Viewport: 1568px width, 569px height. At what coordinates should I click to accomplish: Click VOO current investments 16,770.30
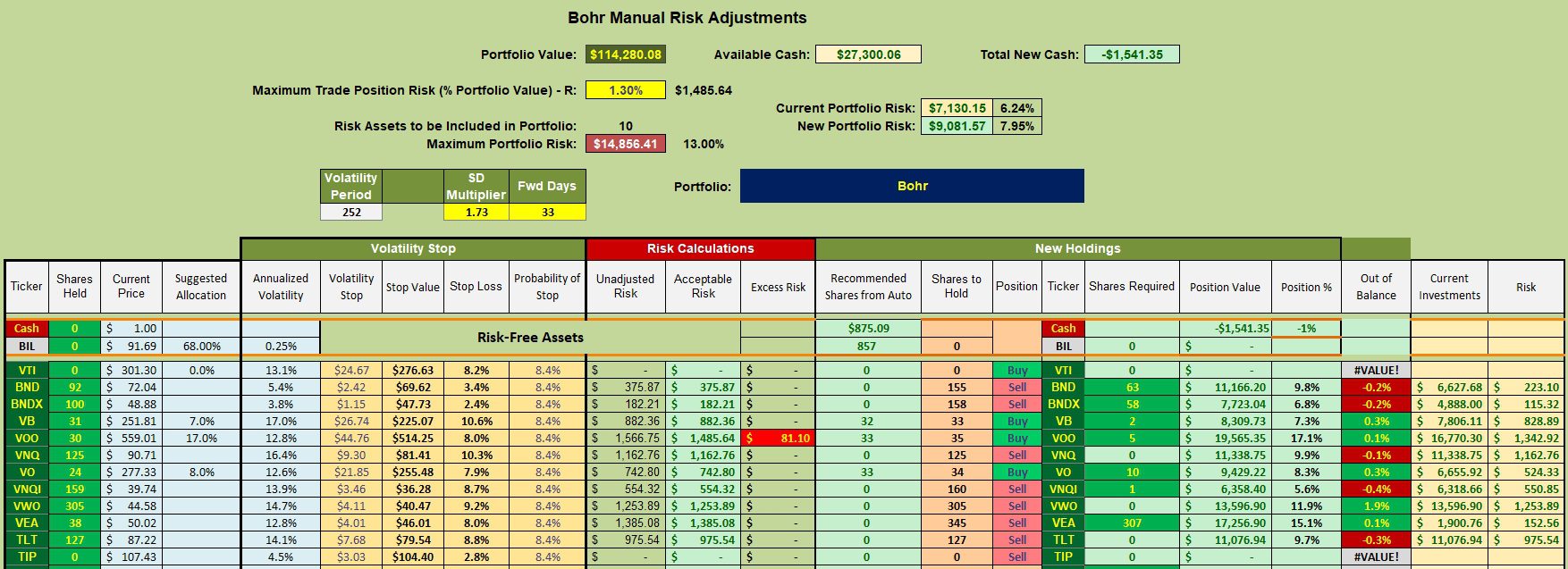click(x=1449, y=439)
